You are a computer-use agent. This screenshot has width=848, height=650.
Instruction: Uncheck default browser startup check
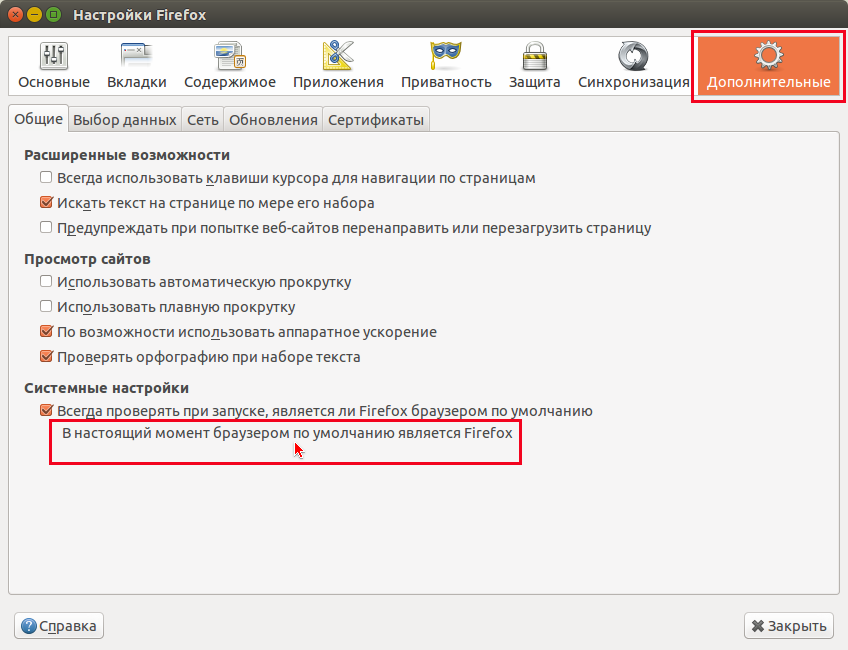click(45, 410)
